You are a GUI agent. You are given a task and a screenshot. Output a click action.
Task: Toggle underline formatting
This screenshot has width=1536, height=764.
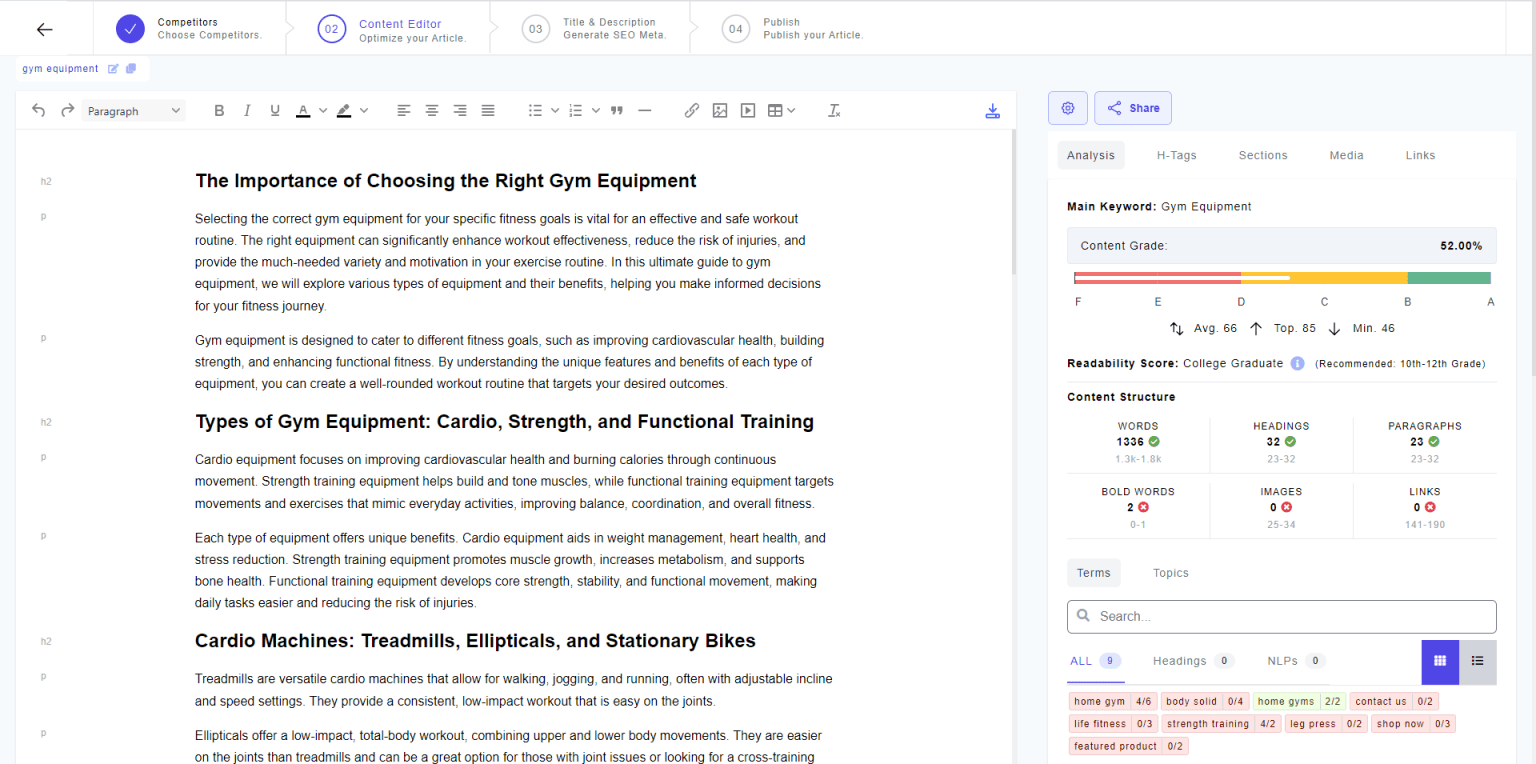click(275, 111)
